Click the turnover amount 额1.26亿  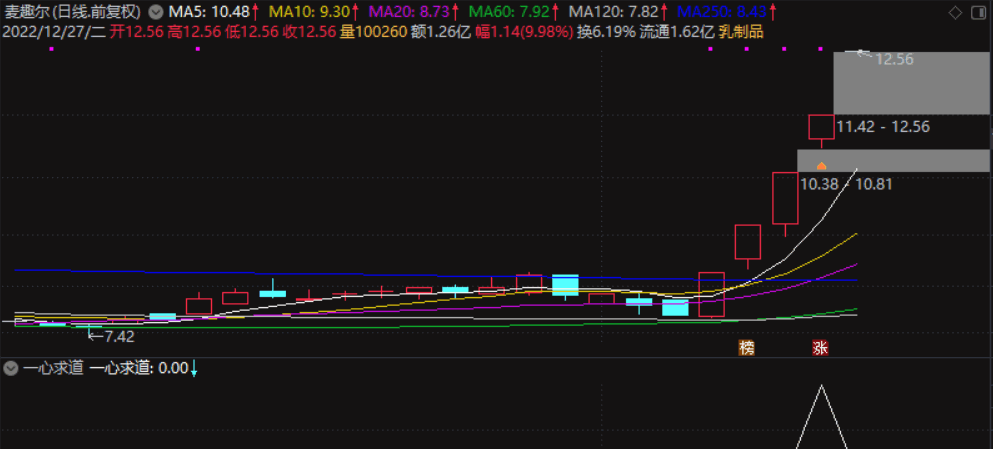[x=441, y=32]
